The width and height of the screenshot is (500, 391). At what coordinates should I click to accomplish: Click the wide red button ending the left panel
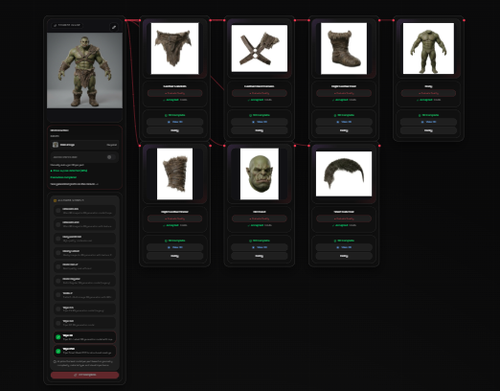85,375
